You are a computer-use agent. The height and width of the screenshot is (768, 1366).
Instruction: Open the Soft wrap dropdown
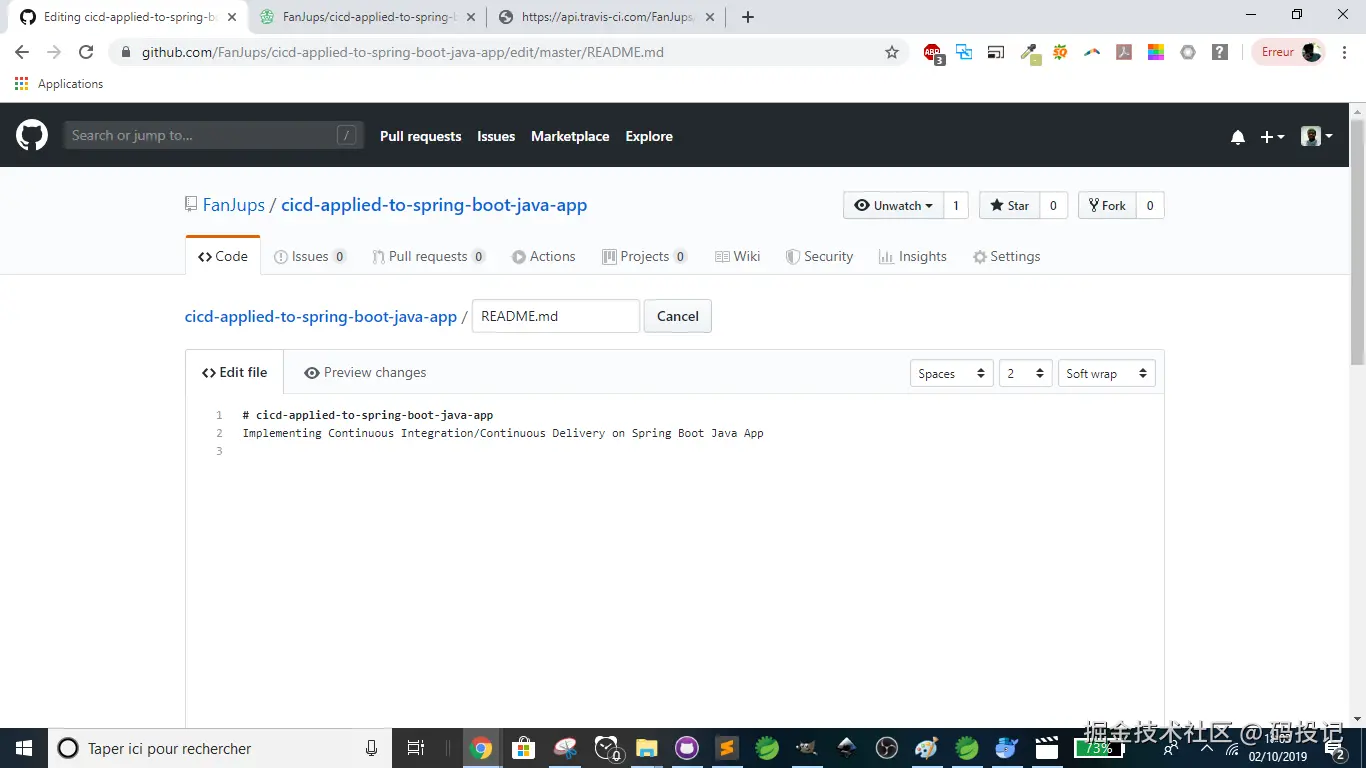tap(1107, 374)
